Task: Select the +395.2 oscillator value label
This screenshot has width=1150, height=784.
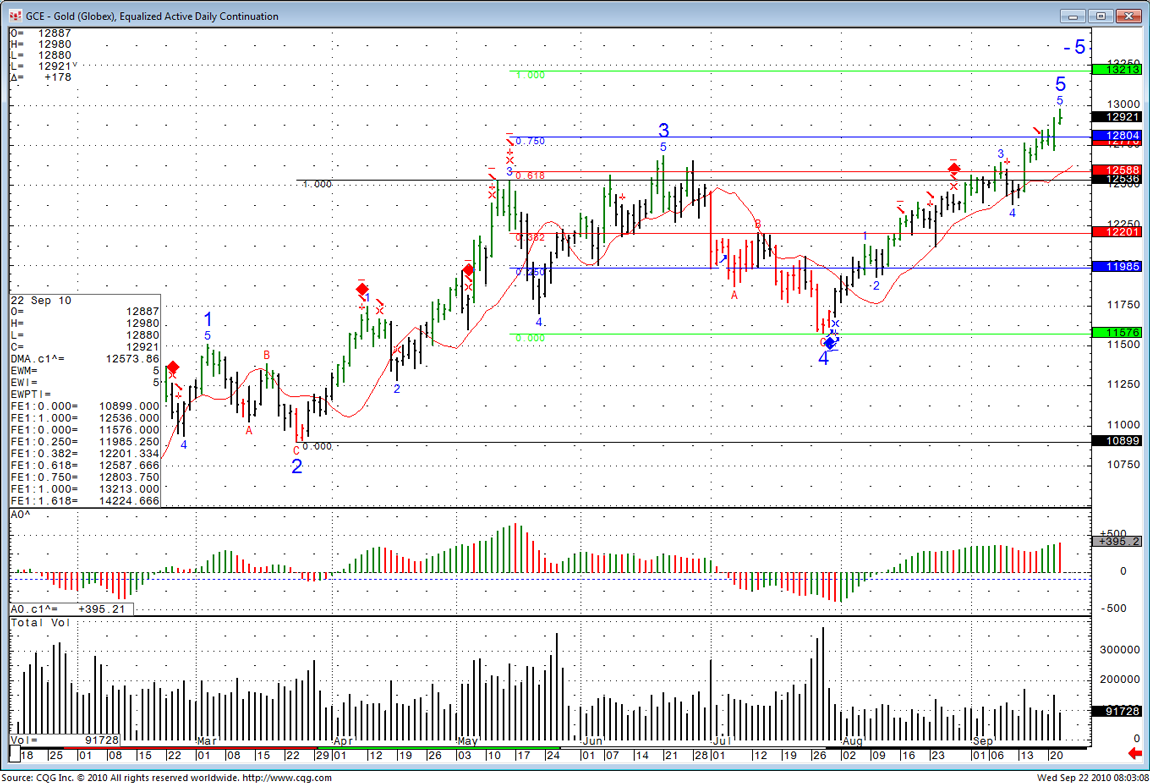Action: click(x=1116, y=541)
